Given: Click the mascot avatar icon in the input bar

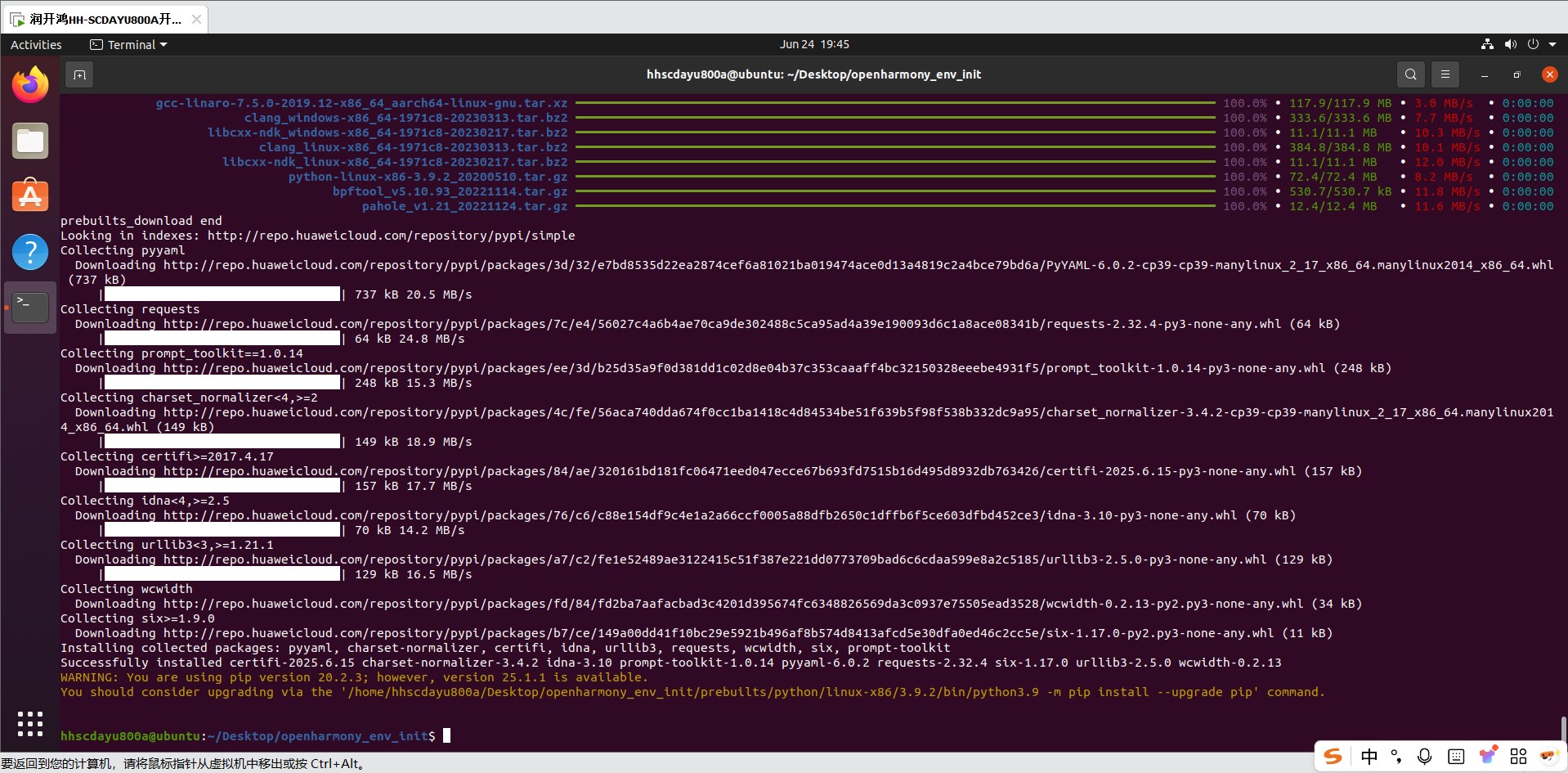Looking at the screenshot, I should point(1548,756).
